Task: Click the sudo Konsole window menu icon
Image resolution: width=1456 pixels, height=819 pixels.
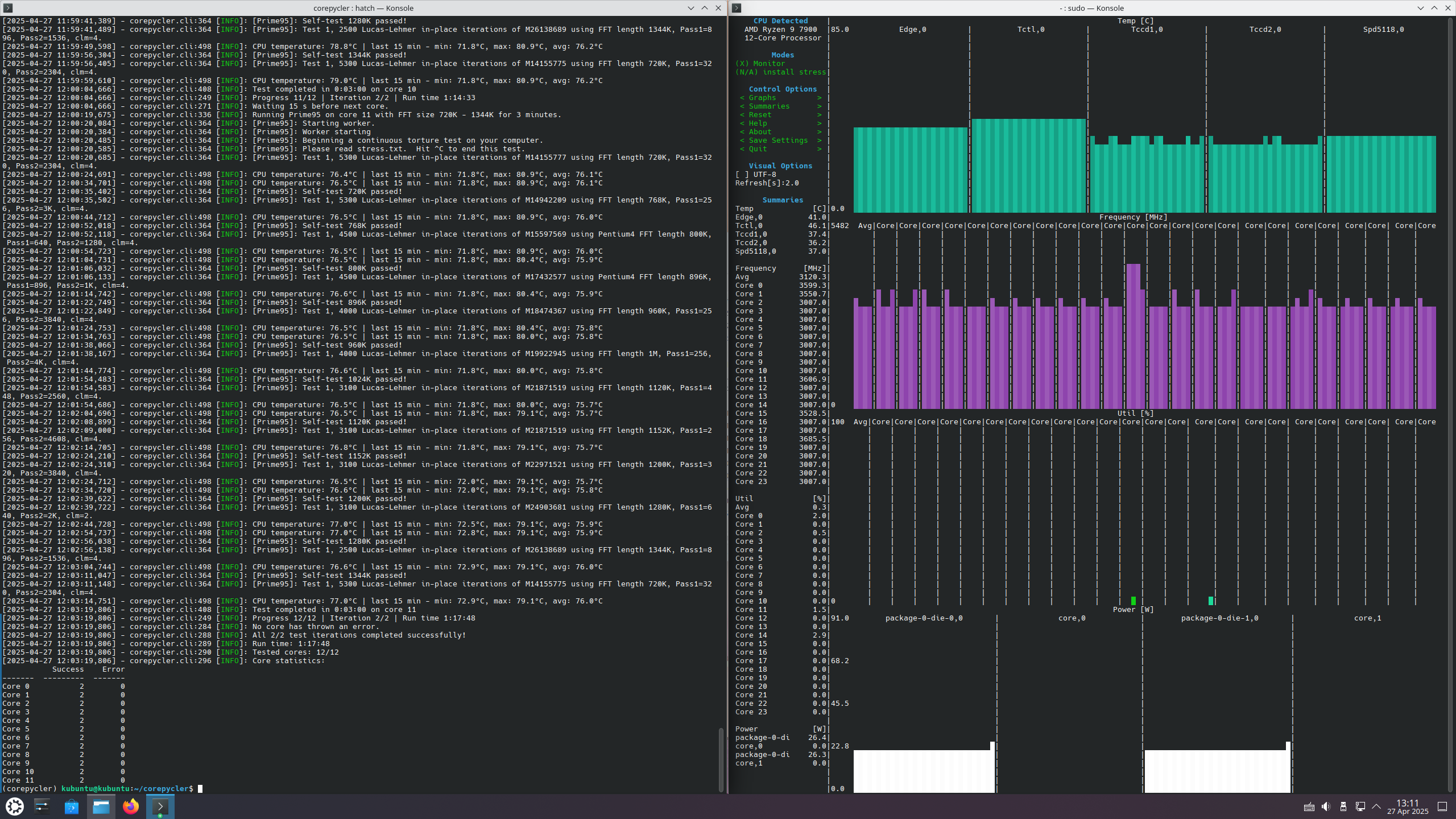Action: point(737,8)
